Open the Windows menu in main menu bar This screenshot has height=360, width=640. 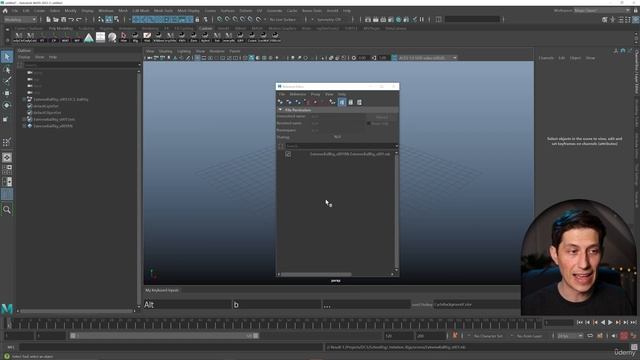tap(106, 11)
